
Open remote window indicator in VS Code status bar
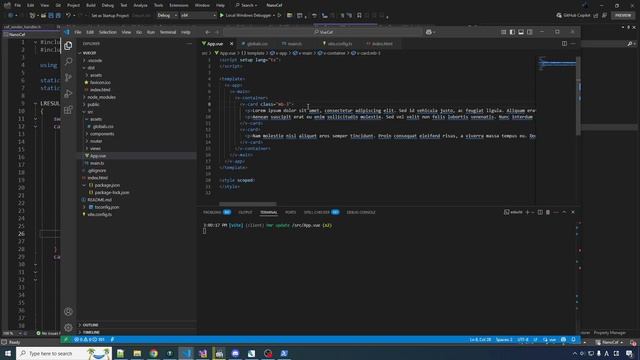[x=65, y=340]
